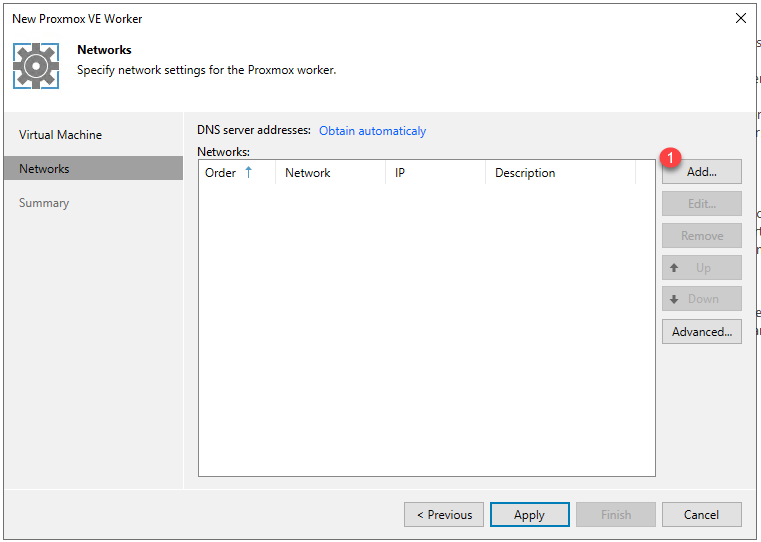Select the Networks wizard step
761x542 pixels.
pos(93,168)
